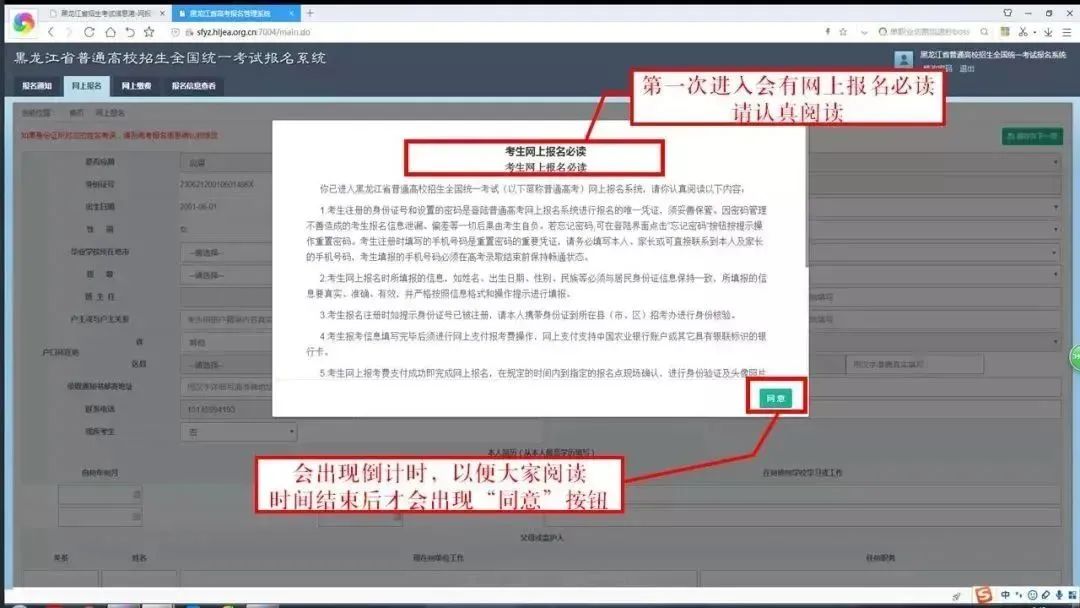
Task: Click the scissors screenshot tool icon
Action: (1023, 32)
